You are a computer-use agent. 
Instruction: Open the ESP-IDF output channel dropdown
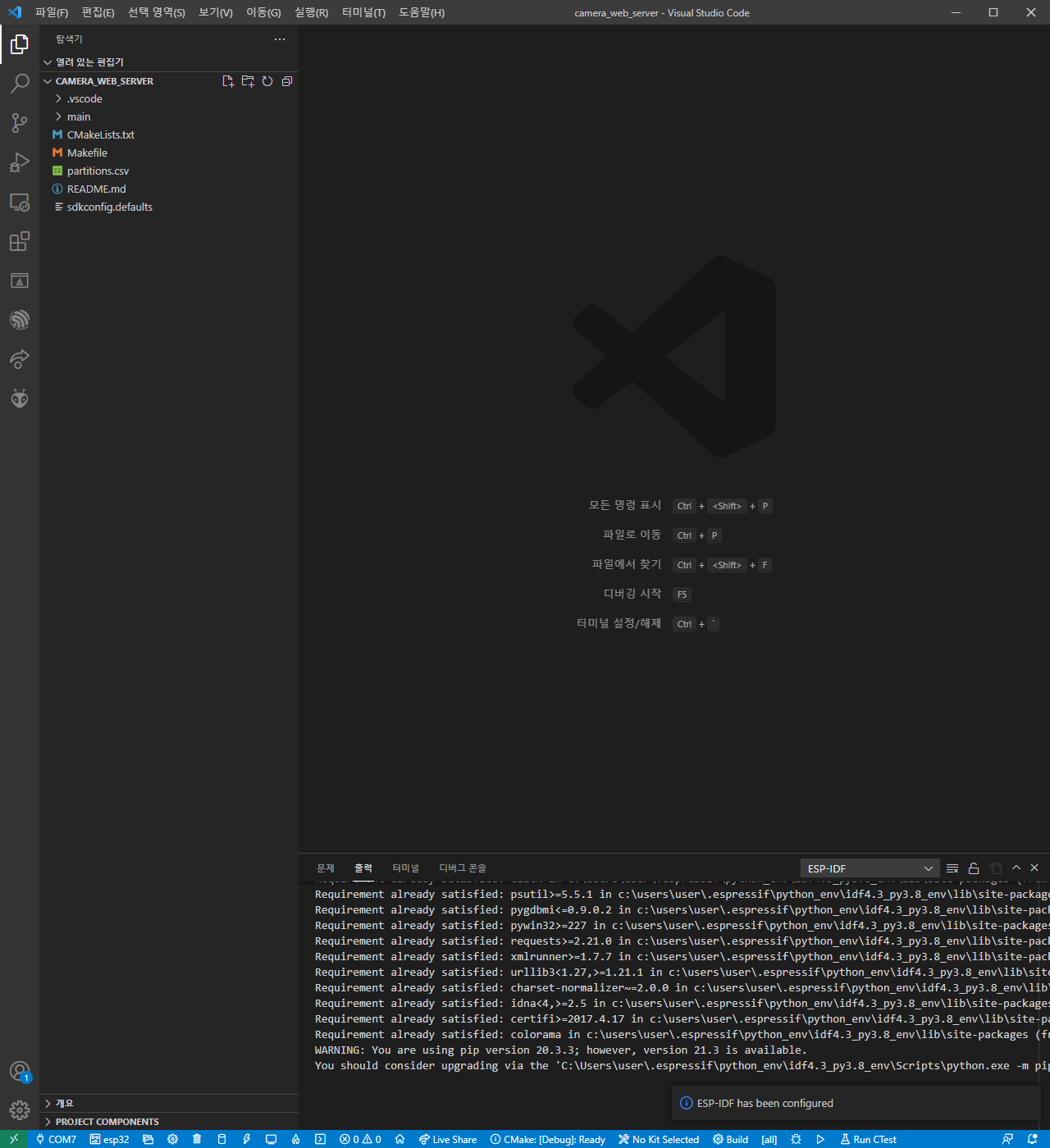[x=870, y=868]
